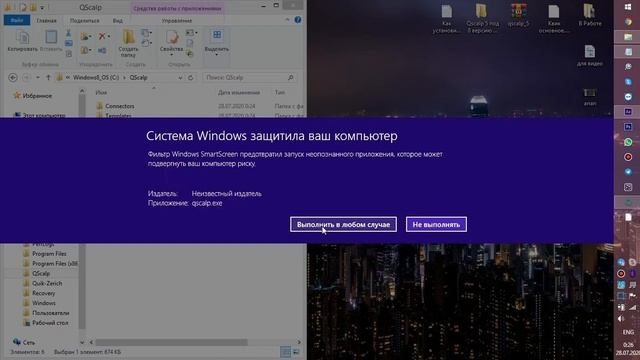Click the 'Вставить' ribbon icon
The width and height of the screenshot is (640, 360).
pos(51,41)
